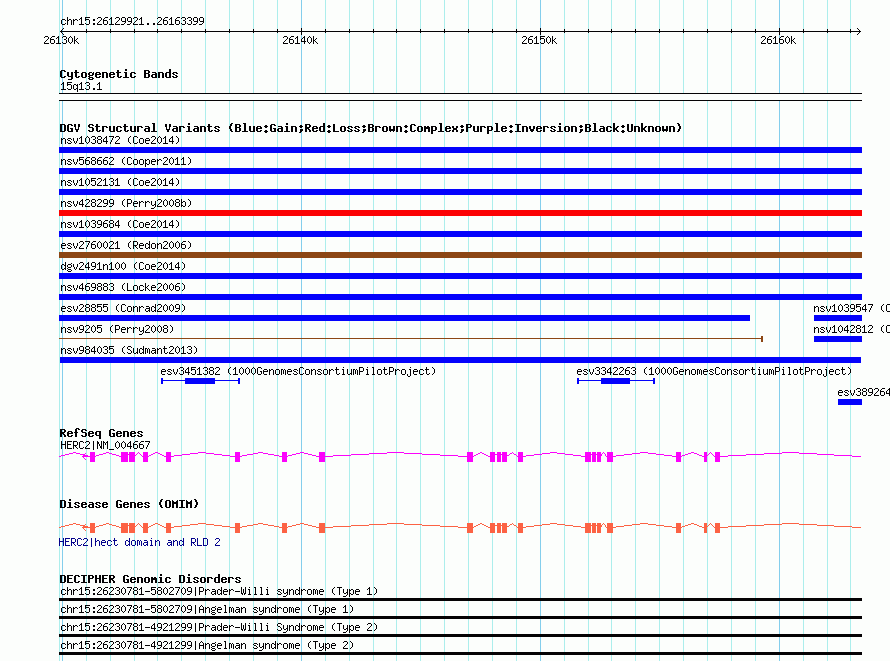Click the 26140k ruler tick label
This screenshot has height=661, width=890.
tap(300, 40)
